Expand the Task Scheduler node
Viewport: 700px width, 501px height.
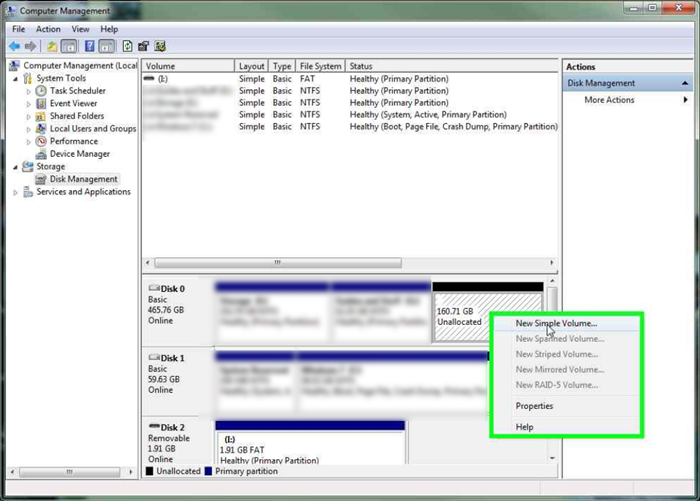(x=29, y=92)
